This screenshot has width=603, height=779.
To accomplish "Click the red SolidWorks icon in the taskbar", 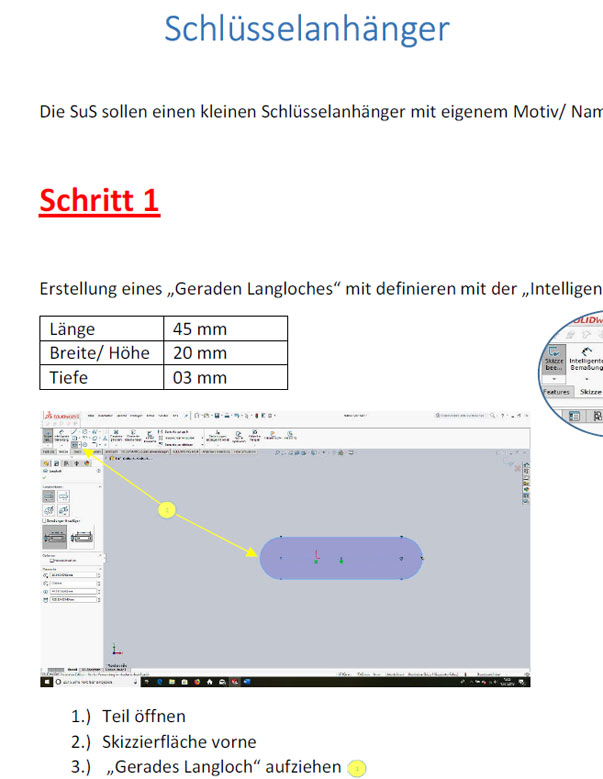I will click(x=234, y=682).
